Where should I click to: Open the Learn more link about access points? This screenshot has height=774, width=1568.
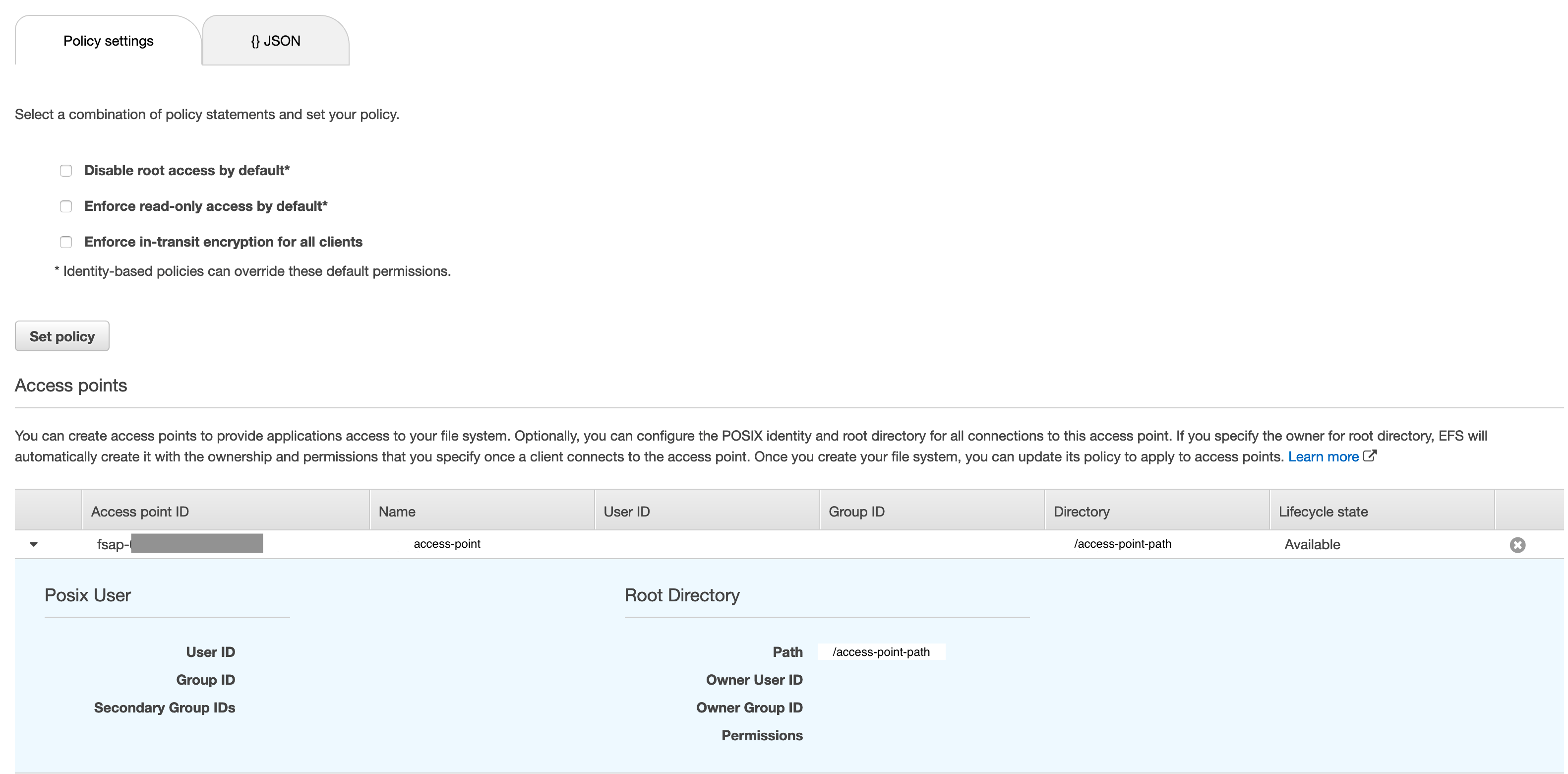click(x=1324, y=456)
